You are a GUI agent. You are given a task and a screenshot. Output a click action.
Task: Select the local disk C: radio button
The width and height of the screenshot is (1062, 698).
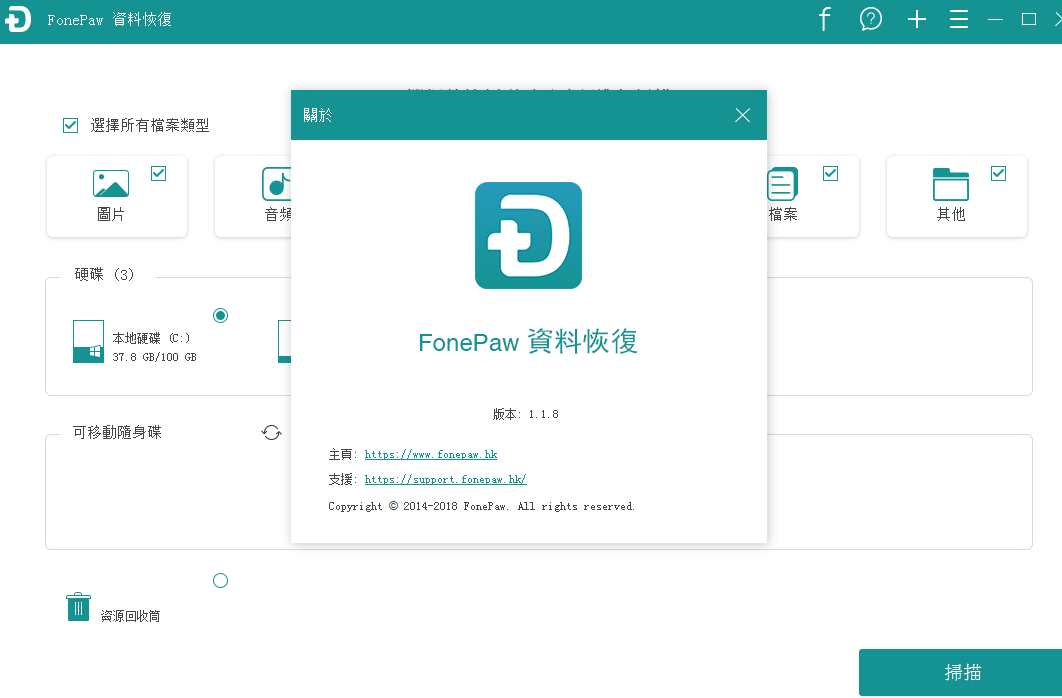pos(220,315)
